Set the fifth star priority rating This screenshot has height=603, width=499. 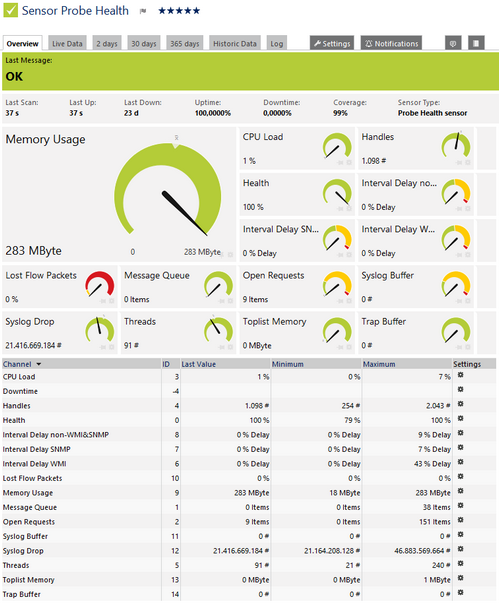196,11
